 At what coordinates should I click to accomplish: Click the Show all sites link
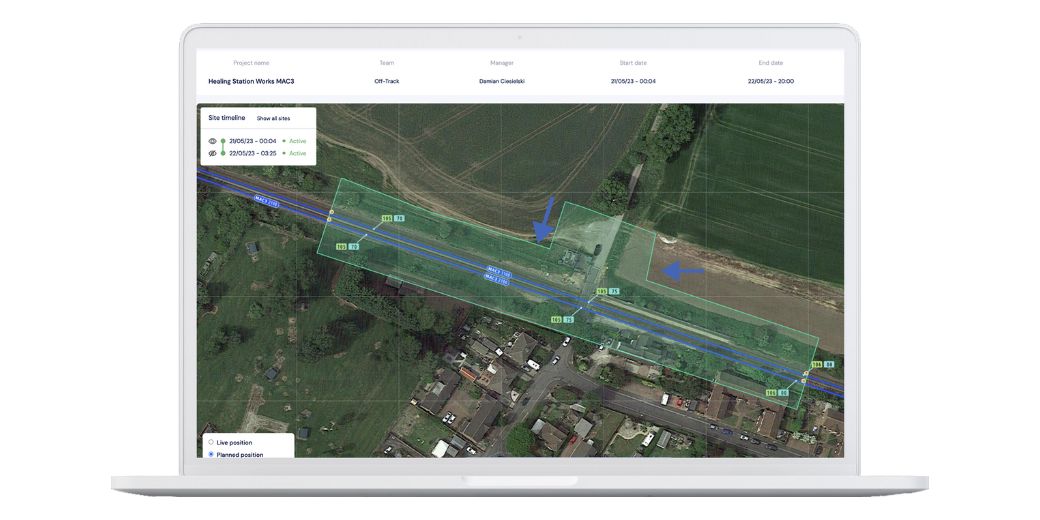coord(273,118)
